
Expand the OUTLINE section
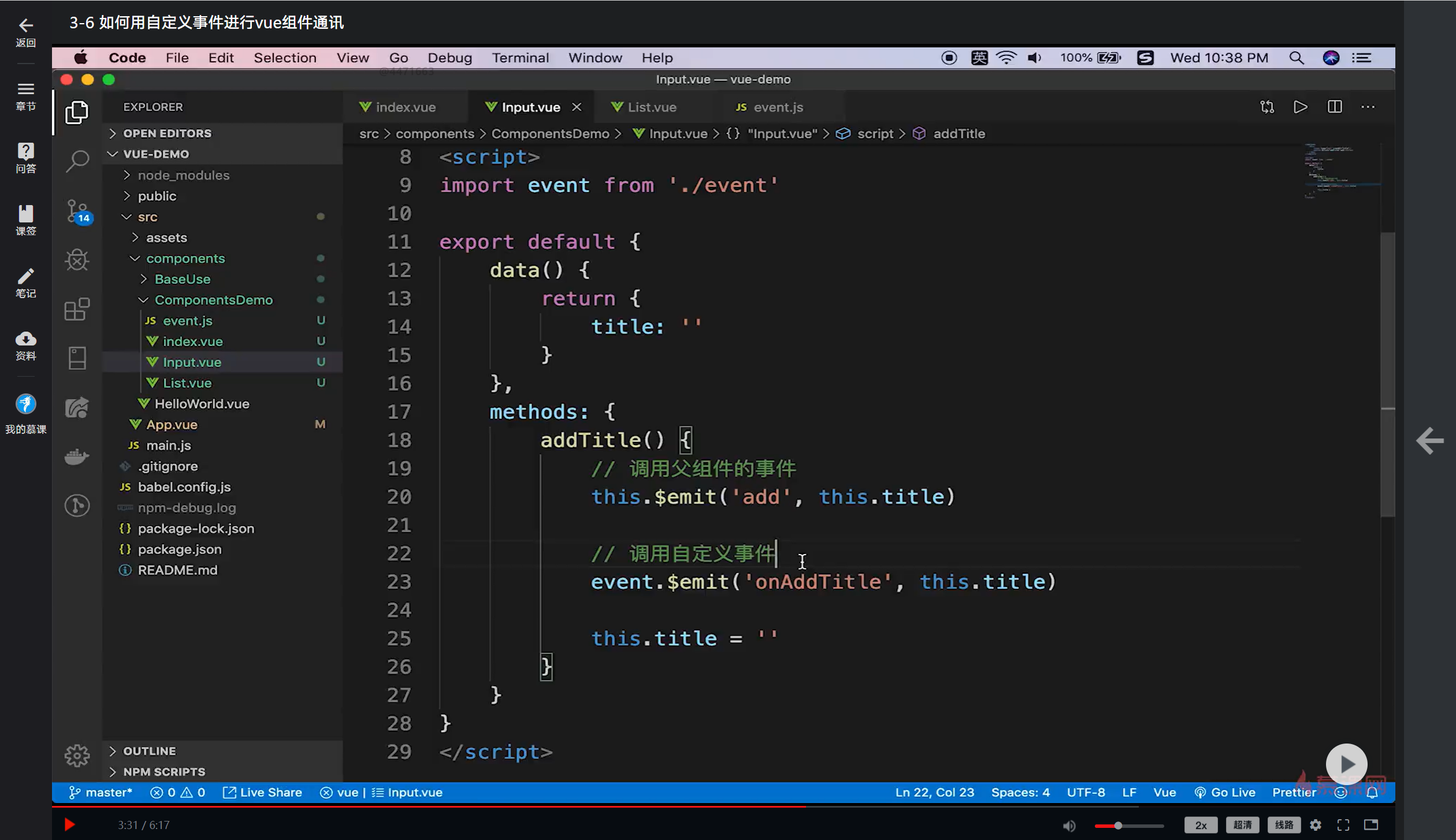coord(149,750)
